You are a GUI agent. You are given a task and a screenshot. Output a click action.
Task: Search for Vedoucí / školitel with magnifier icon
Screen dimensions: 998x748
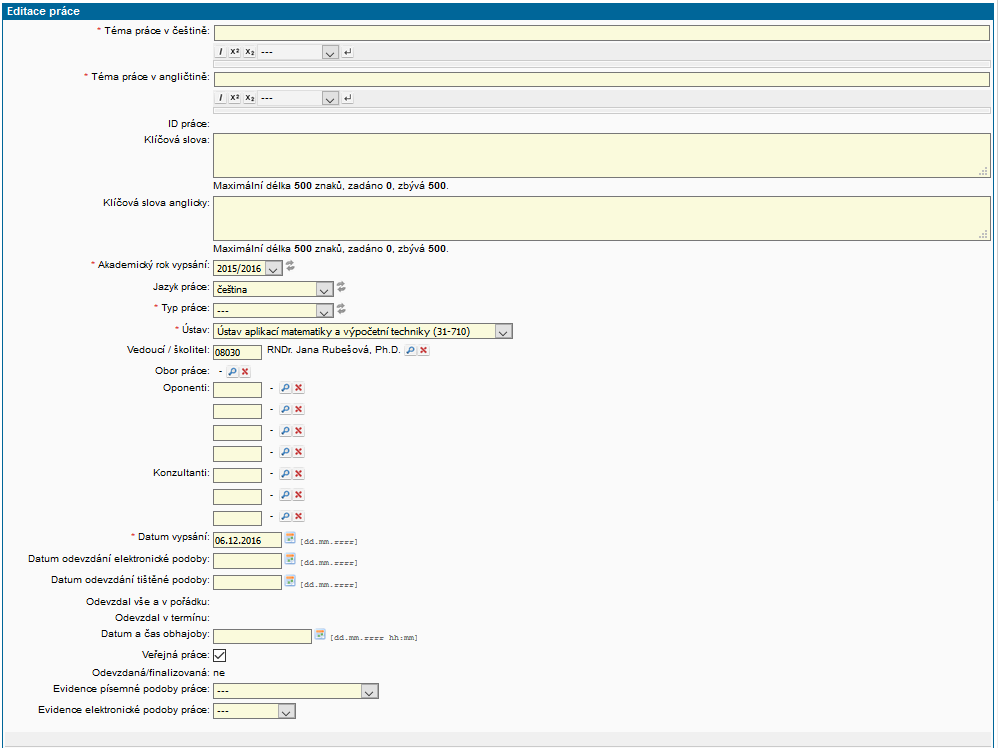pyautogui.click(x=410, y=351)
